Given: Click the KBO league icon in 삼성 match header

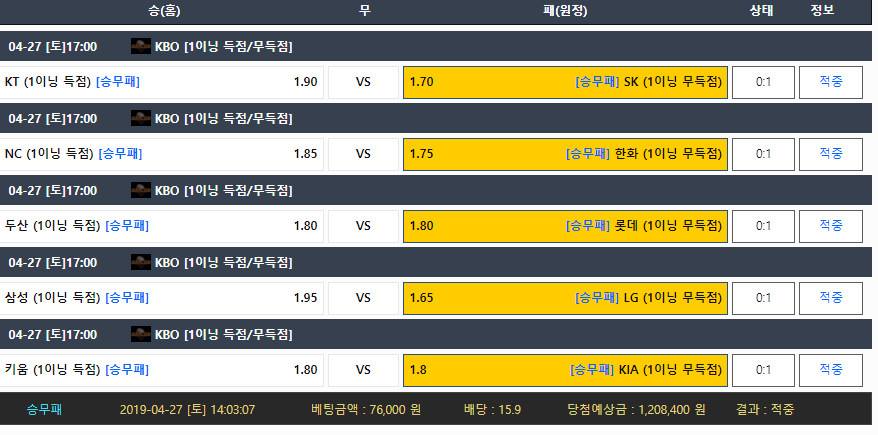Looking at the screenshot, I should (x=141, y=262).
